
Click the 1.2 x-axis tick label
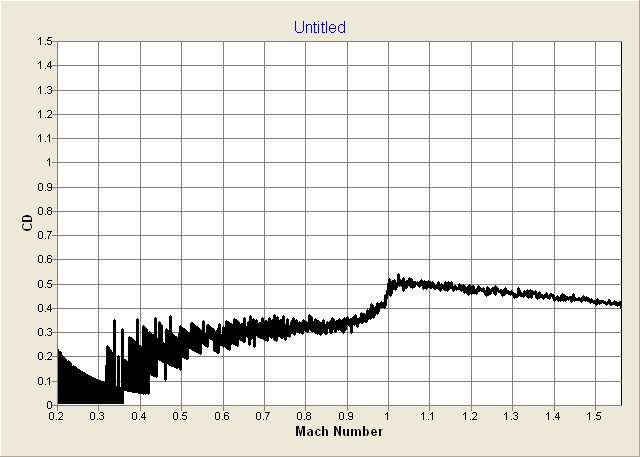pos(470,415)
